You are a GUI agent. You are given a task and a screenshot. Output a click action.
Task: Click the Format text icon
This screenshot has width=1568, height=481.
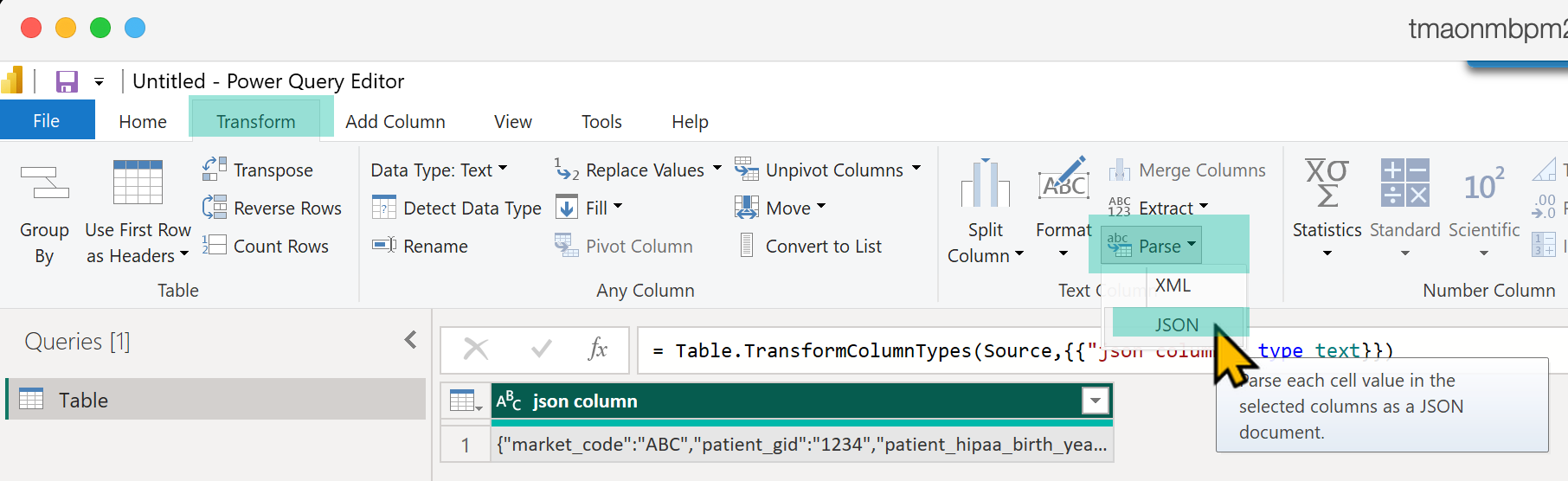[1064, 180]
